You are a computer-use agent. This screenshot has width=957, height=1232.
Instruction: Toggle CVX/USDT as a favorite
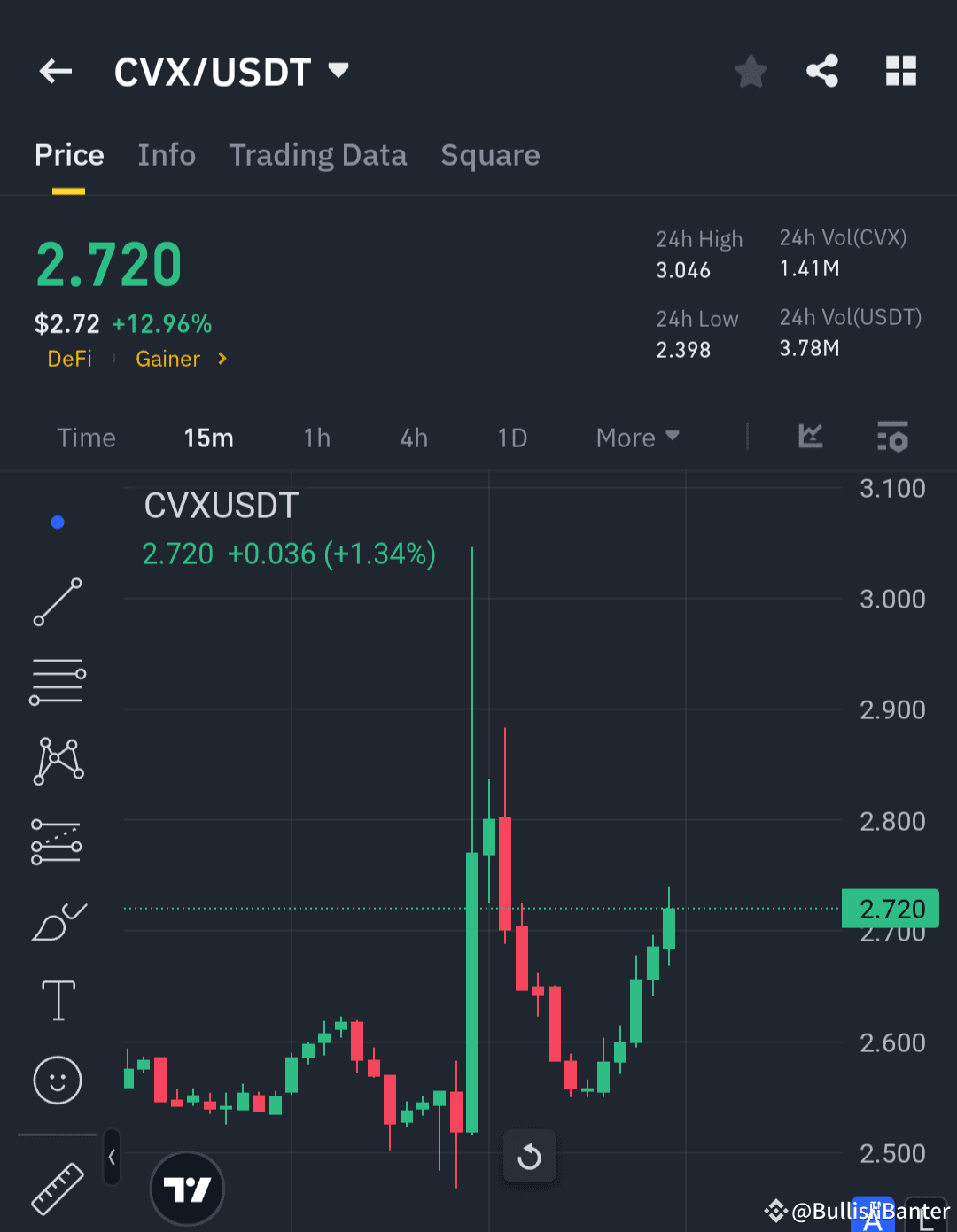751,72
